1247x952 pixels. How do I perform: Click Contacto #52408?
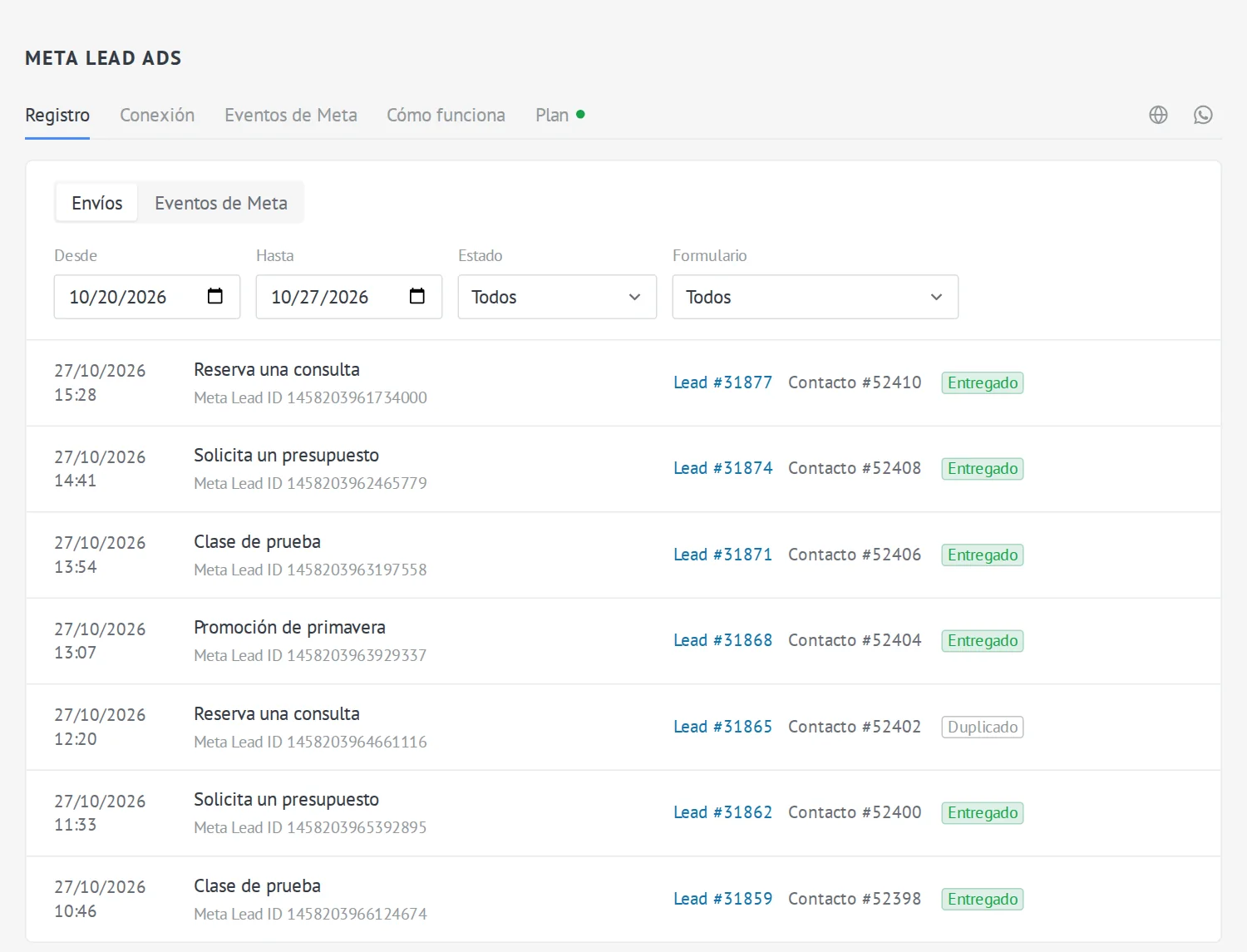coord(855,468)
